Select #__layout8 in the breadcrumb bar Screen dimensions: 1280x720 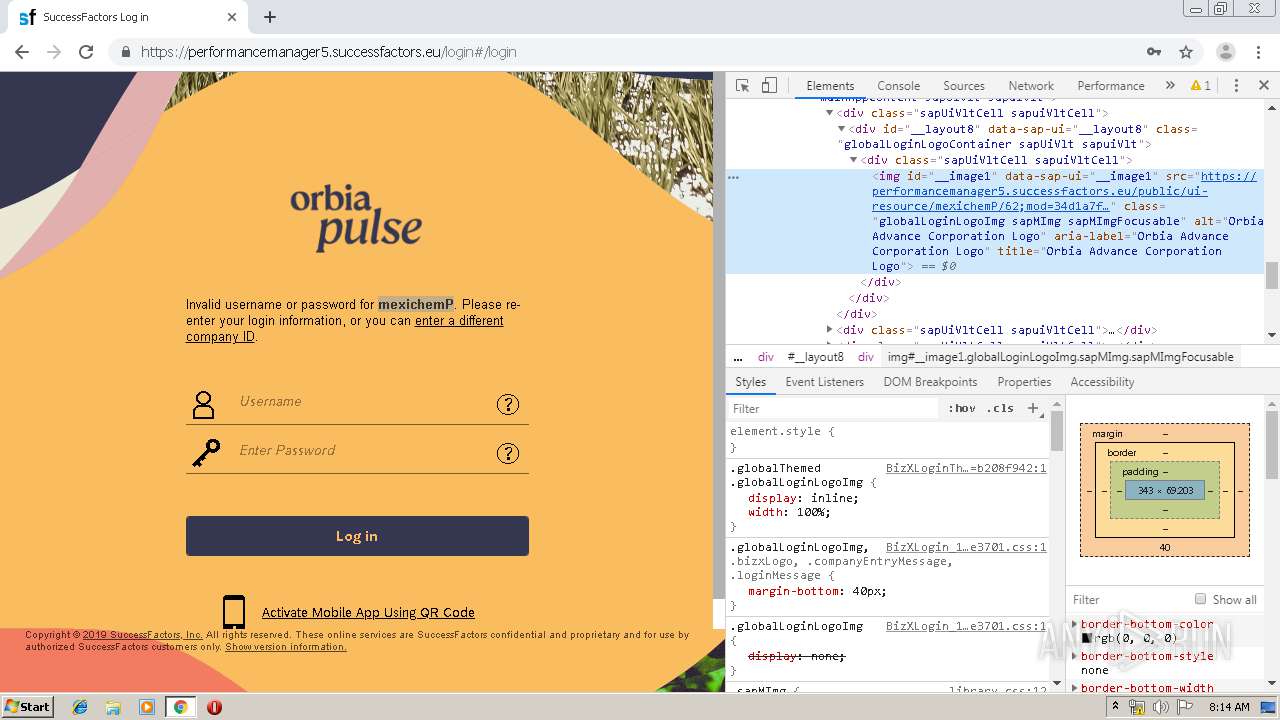click(x=815, y=357)
